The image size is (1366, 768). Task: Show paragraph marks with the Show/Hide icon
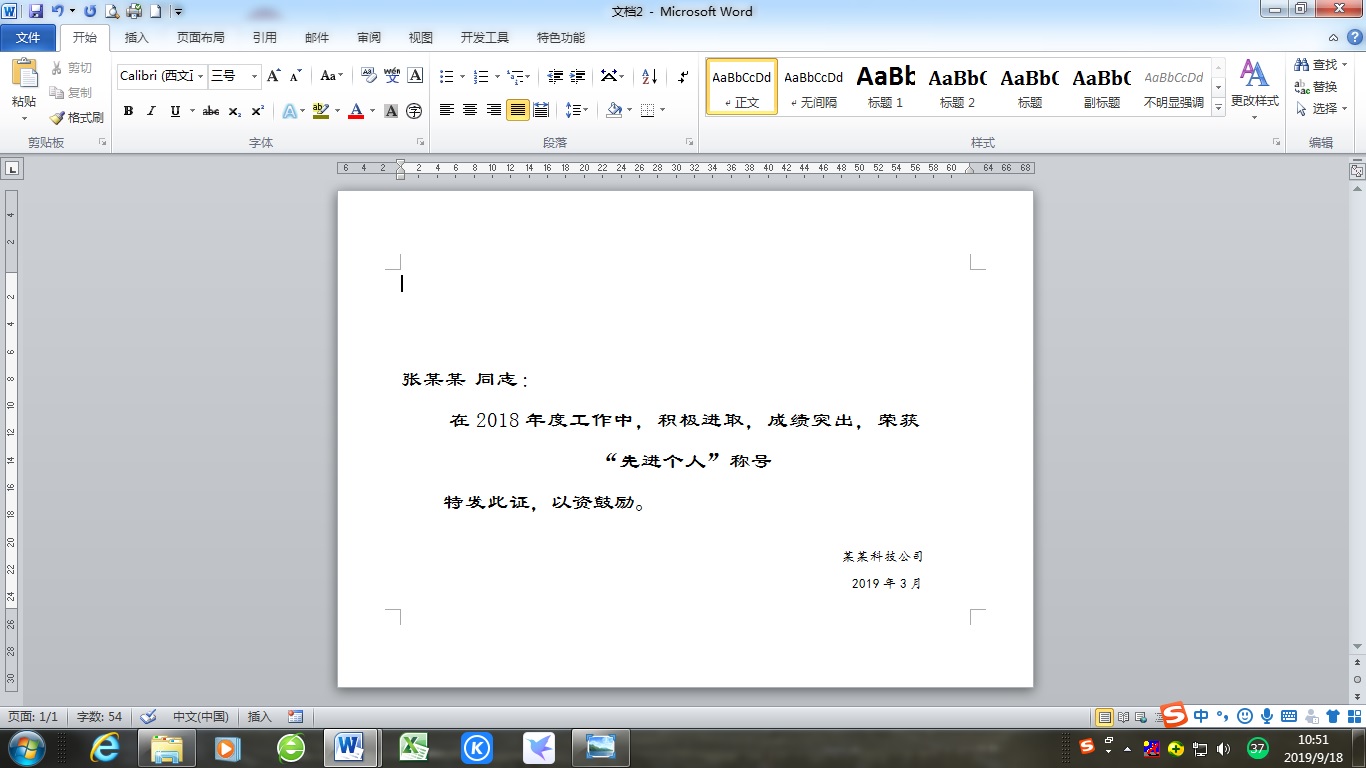pyautogui.click(x=683, y=76)
